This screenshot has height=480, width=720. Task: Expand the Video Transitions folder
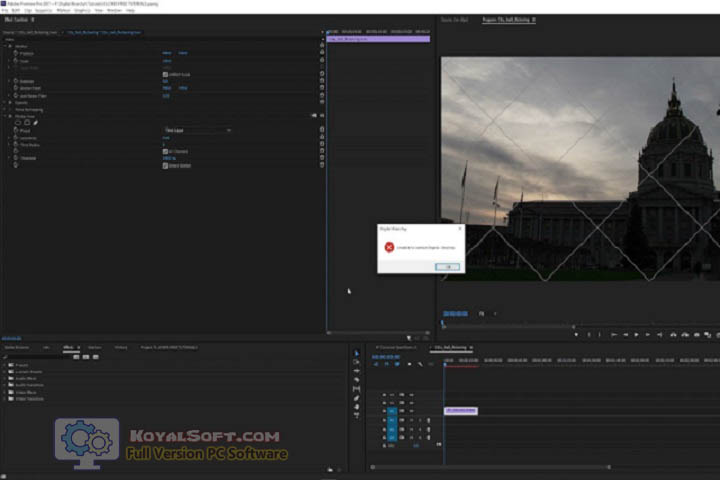[5, 399]
